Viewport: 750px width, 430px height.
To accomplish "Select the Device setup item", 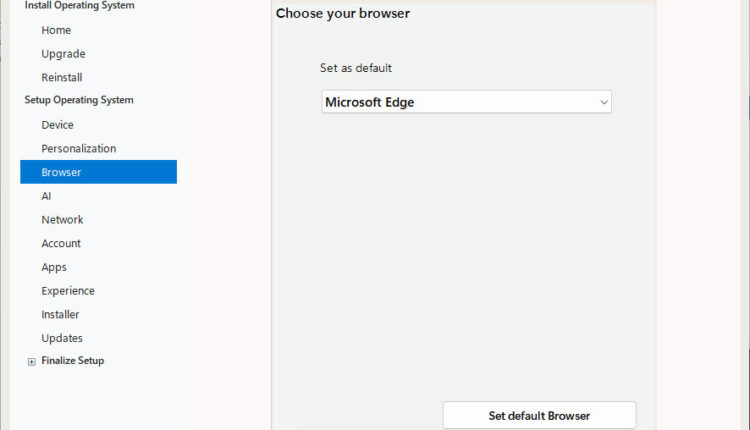I will (x=57, y=125).
